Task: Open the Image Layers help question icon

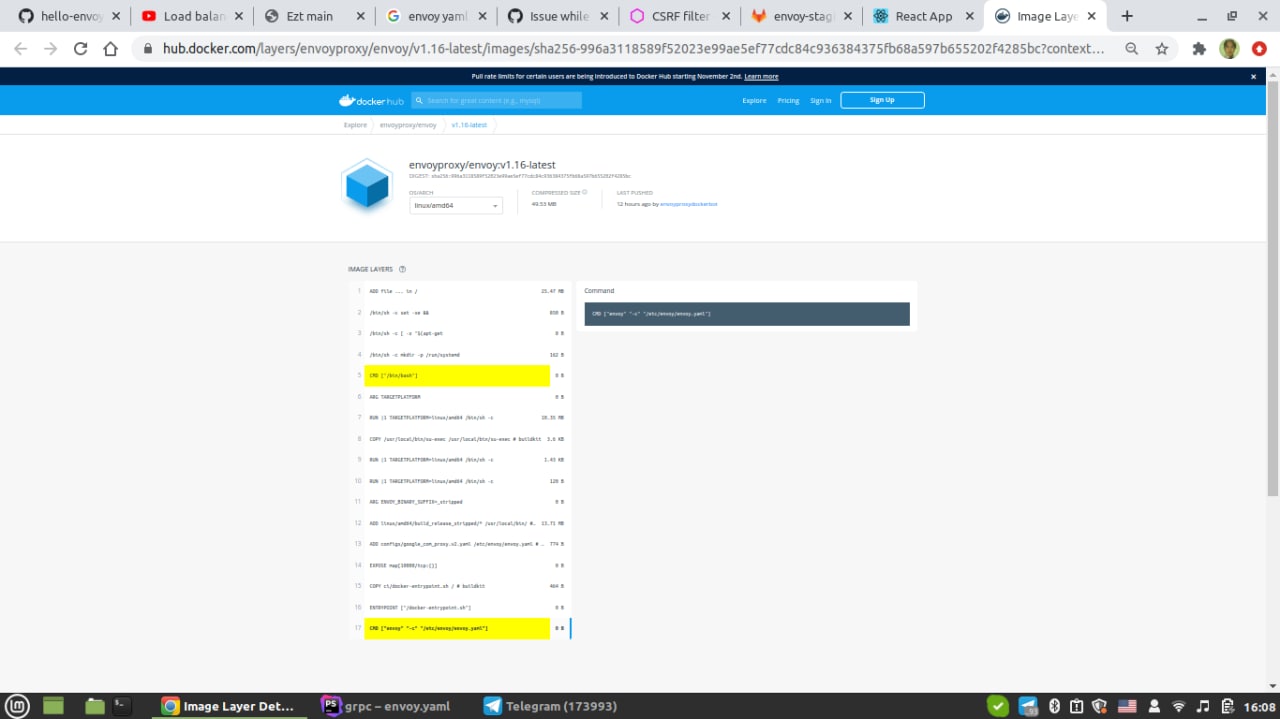Action: [402, 269]
